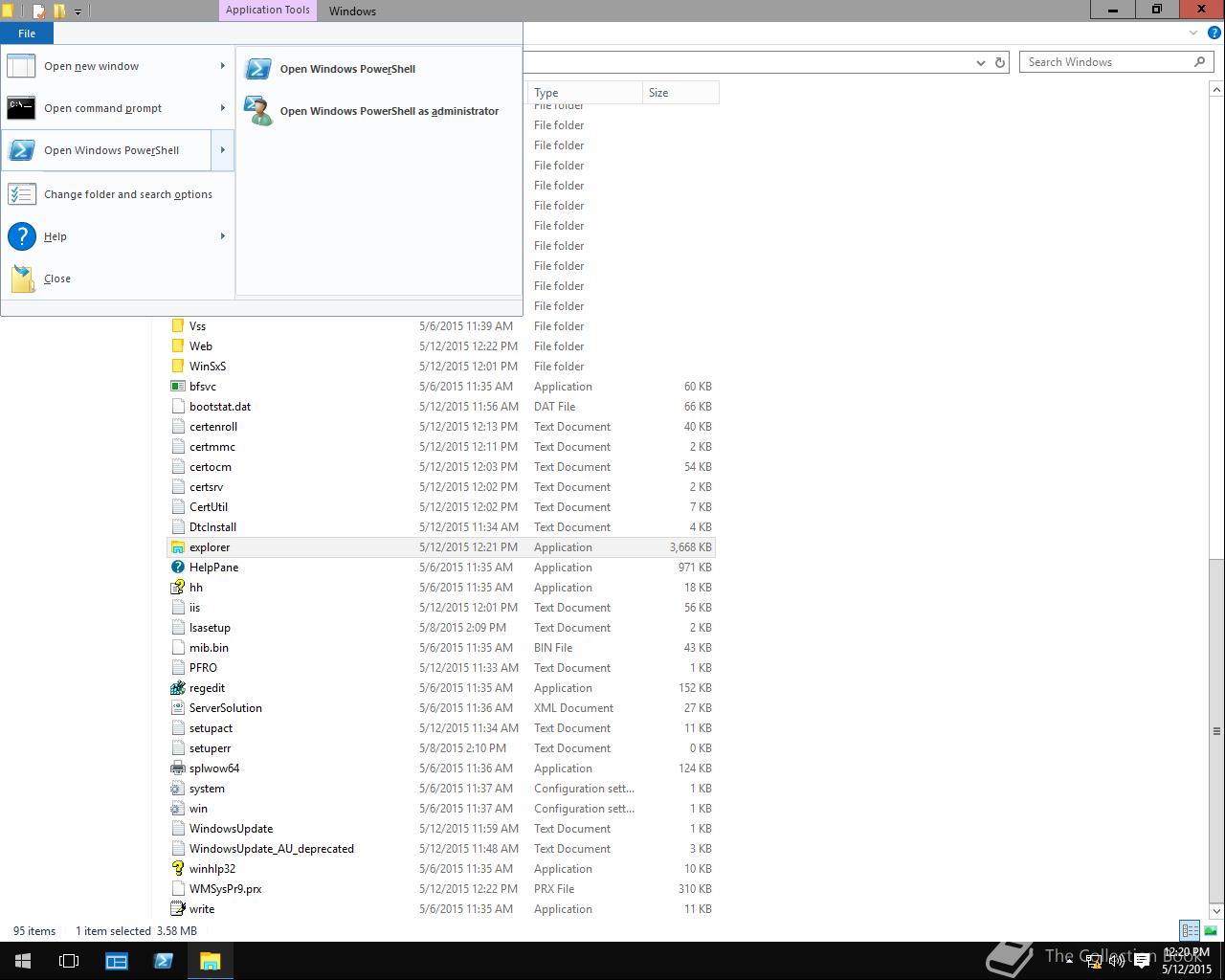This screenshot has height=980, width=1225.
Task: Select Open Windows PowerShell as administrator
Action: [389, 110]
